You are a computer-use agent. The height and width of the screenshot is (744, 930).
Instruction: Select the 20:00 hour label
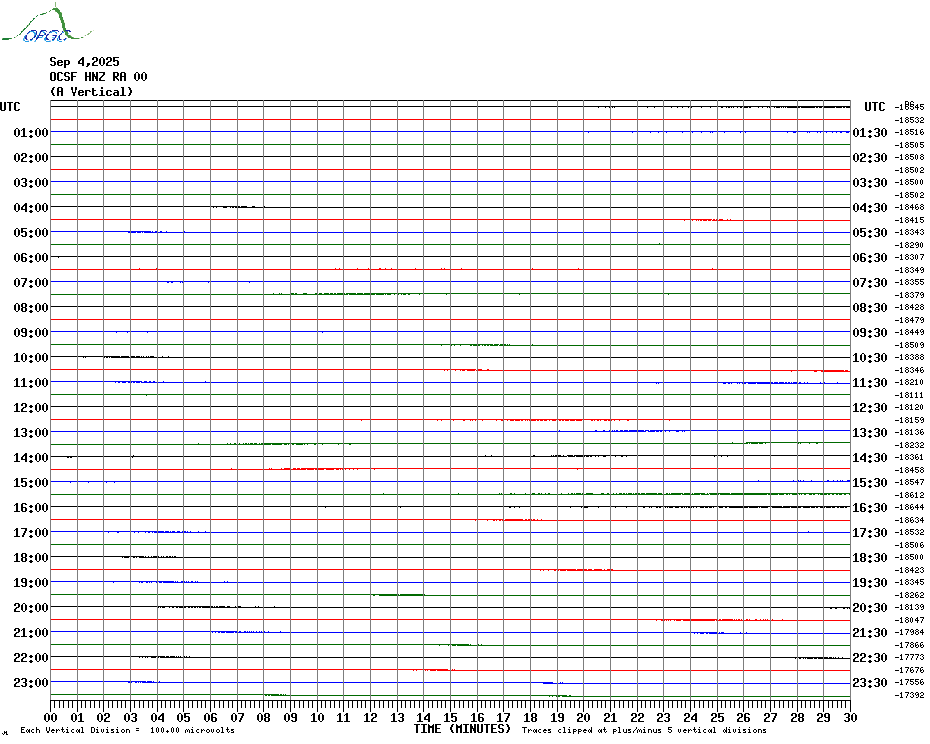coord(31,608)
